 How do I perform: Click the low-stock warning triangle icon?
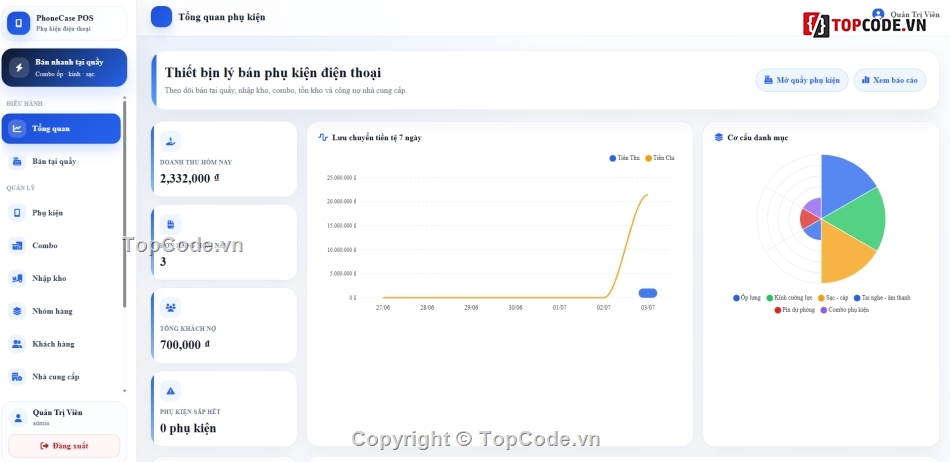coord(170,391)
